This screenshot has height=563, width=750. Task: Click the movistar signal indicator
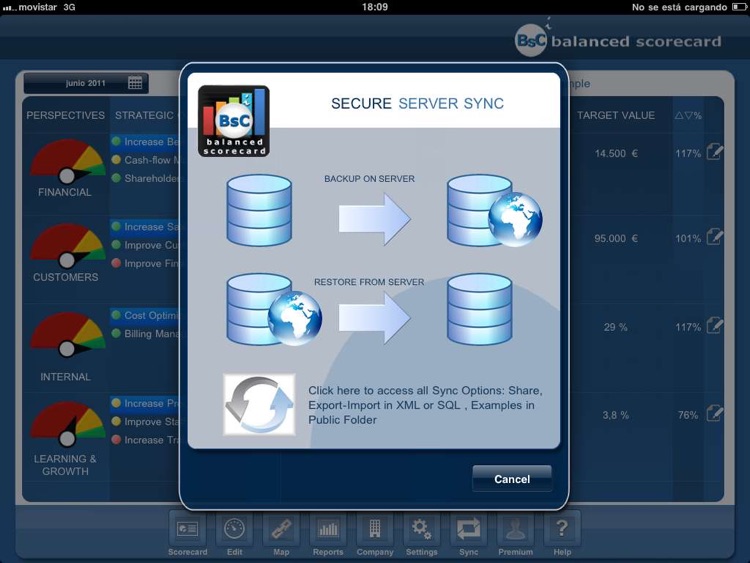coord(32,7)
